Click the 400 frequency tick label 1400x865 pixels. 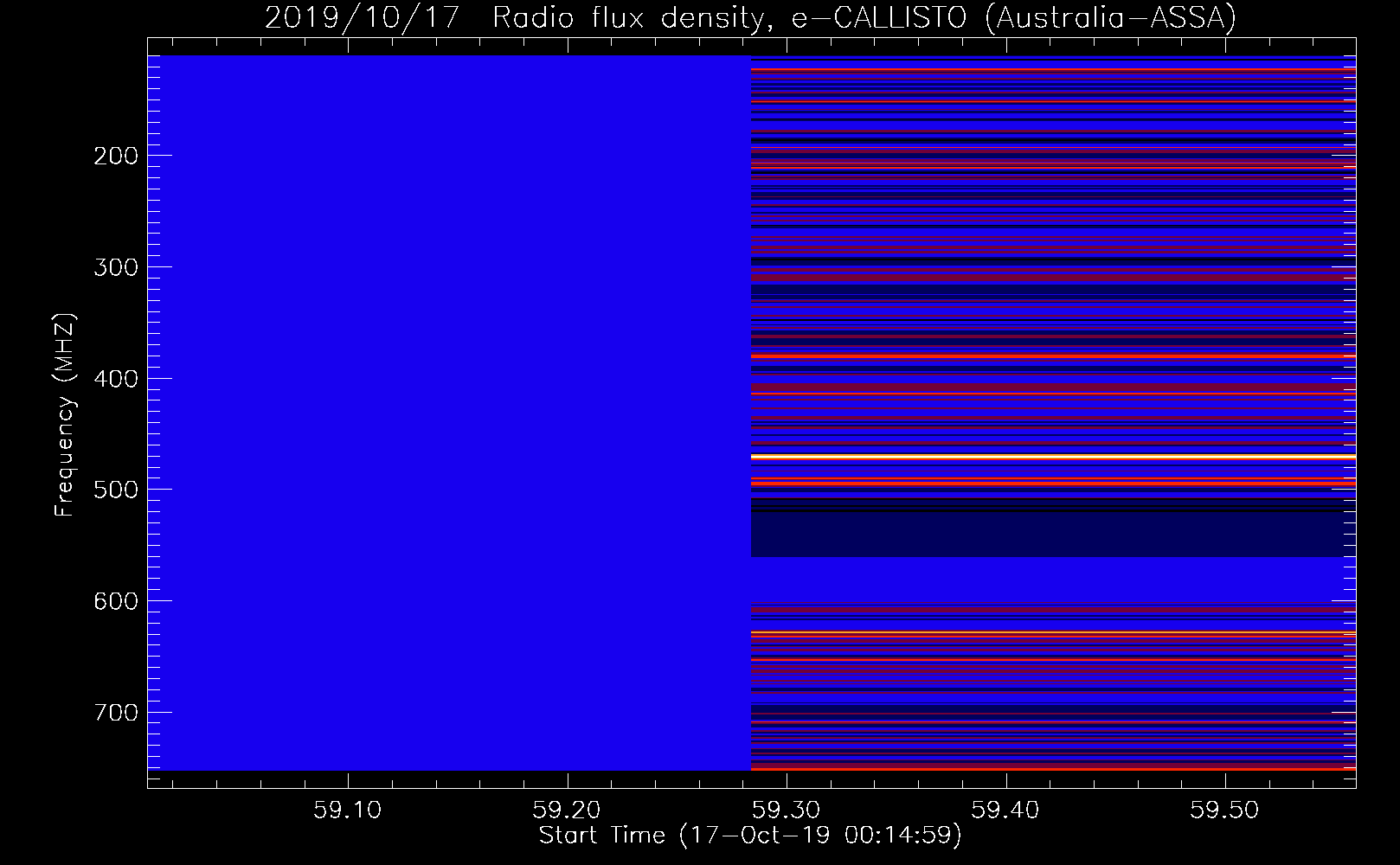[116, 379]
